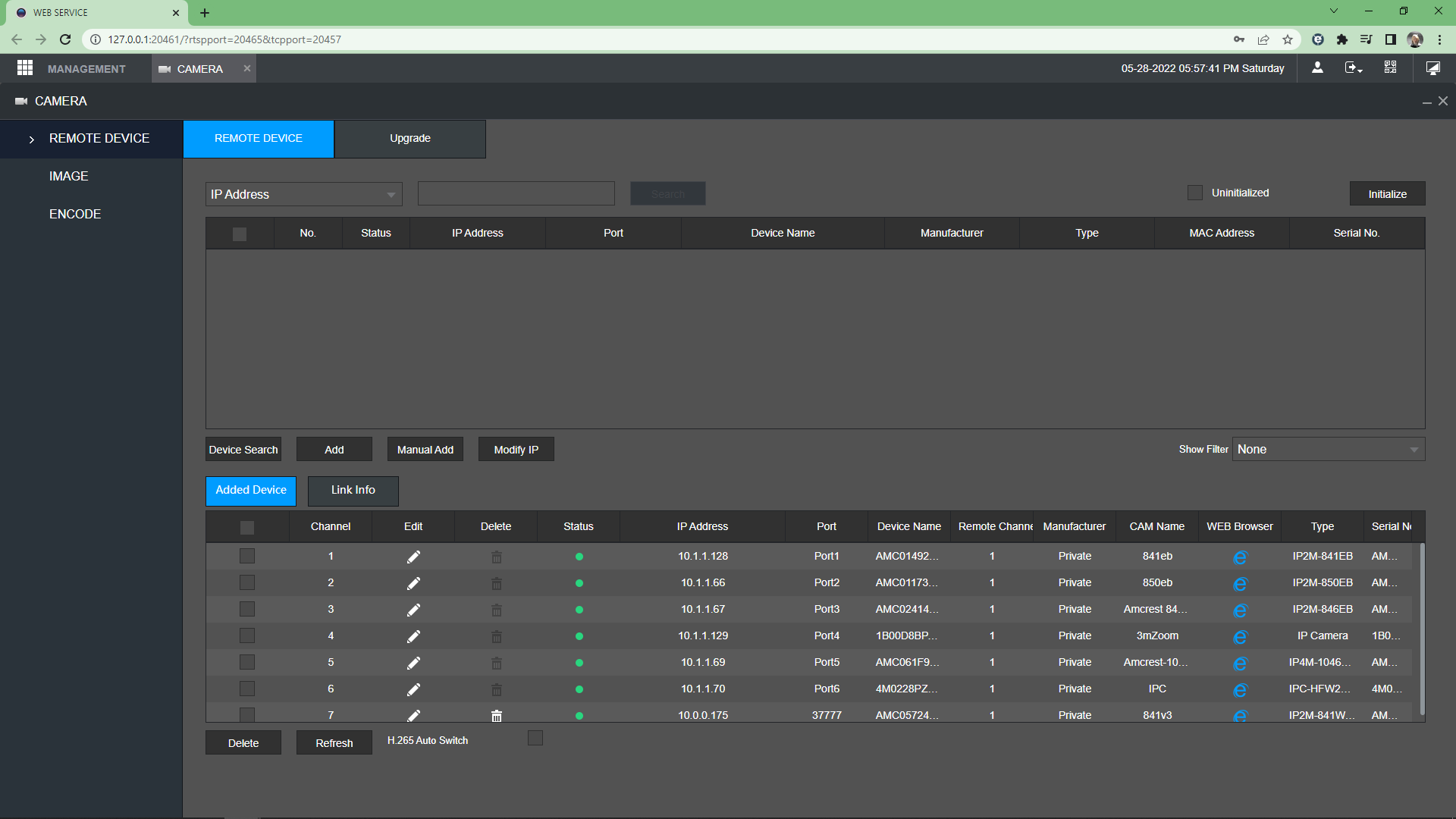The image size is (1456, 819).
Task: Enable the Uninitialized checkbox
Action: [1195, 193]
